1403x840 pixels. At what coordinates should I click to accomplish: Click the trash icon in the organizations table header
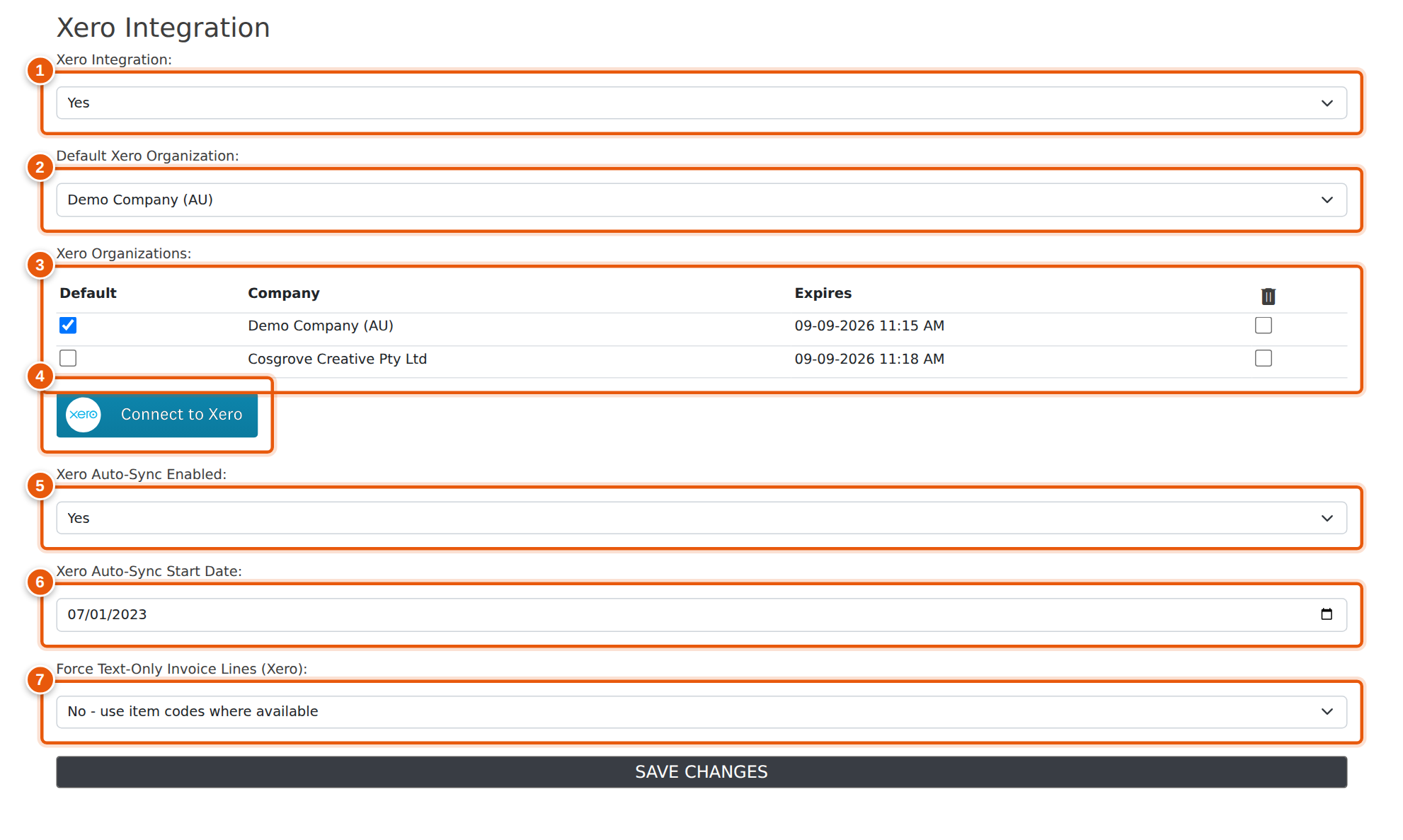click(1268, 297)
